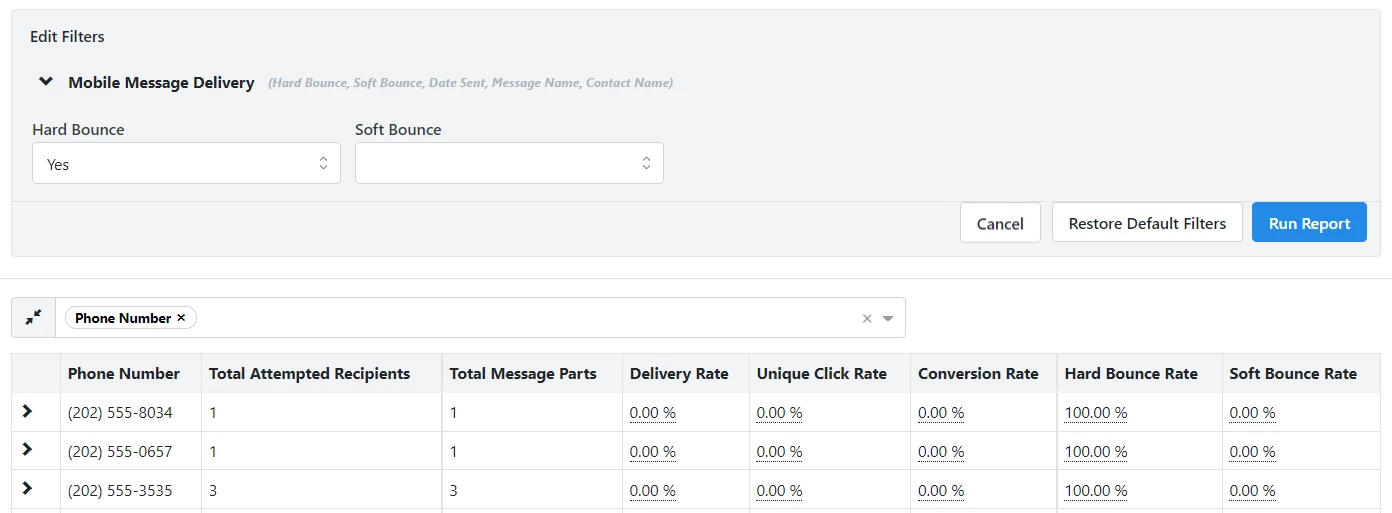Open the Soft Bounce dropdown
1392x513 pixels.
[x=509, y=163]
